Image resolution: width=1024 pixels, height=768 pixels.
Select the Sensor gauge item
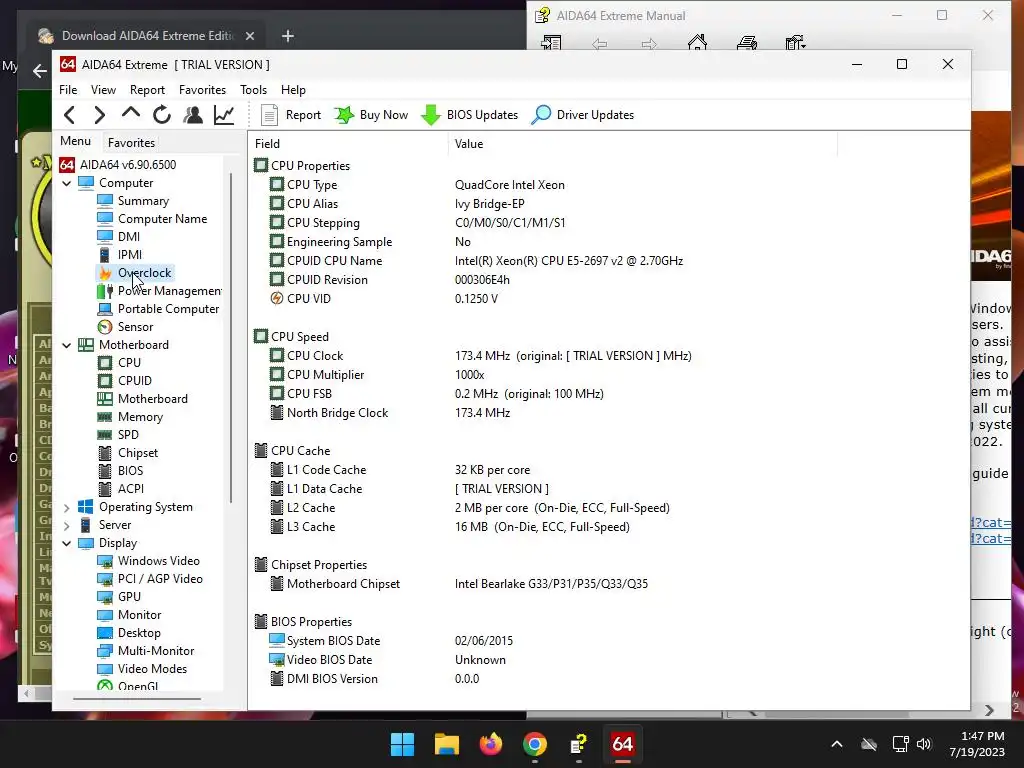point(125,327)
